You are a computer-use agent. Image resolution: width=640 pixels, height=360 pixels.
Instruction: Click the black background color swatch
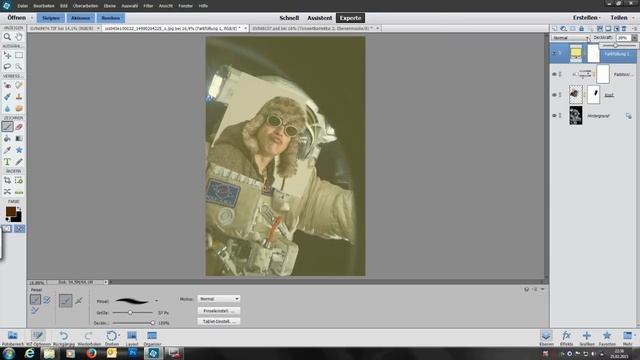[18, 218]
